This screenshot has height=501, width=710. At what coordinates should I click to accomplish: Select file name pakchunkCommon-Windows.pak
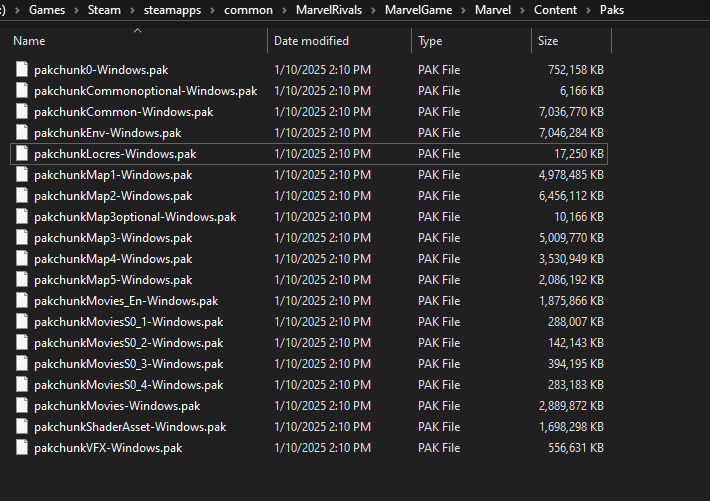click(123, 112)
